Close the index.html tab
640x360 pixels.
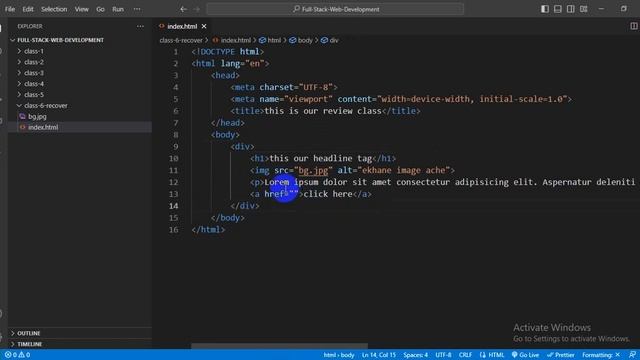point(204,26)
